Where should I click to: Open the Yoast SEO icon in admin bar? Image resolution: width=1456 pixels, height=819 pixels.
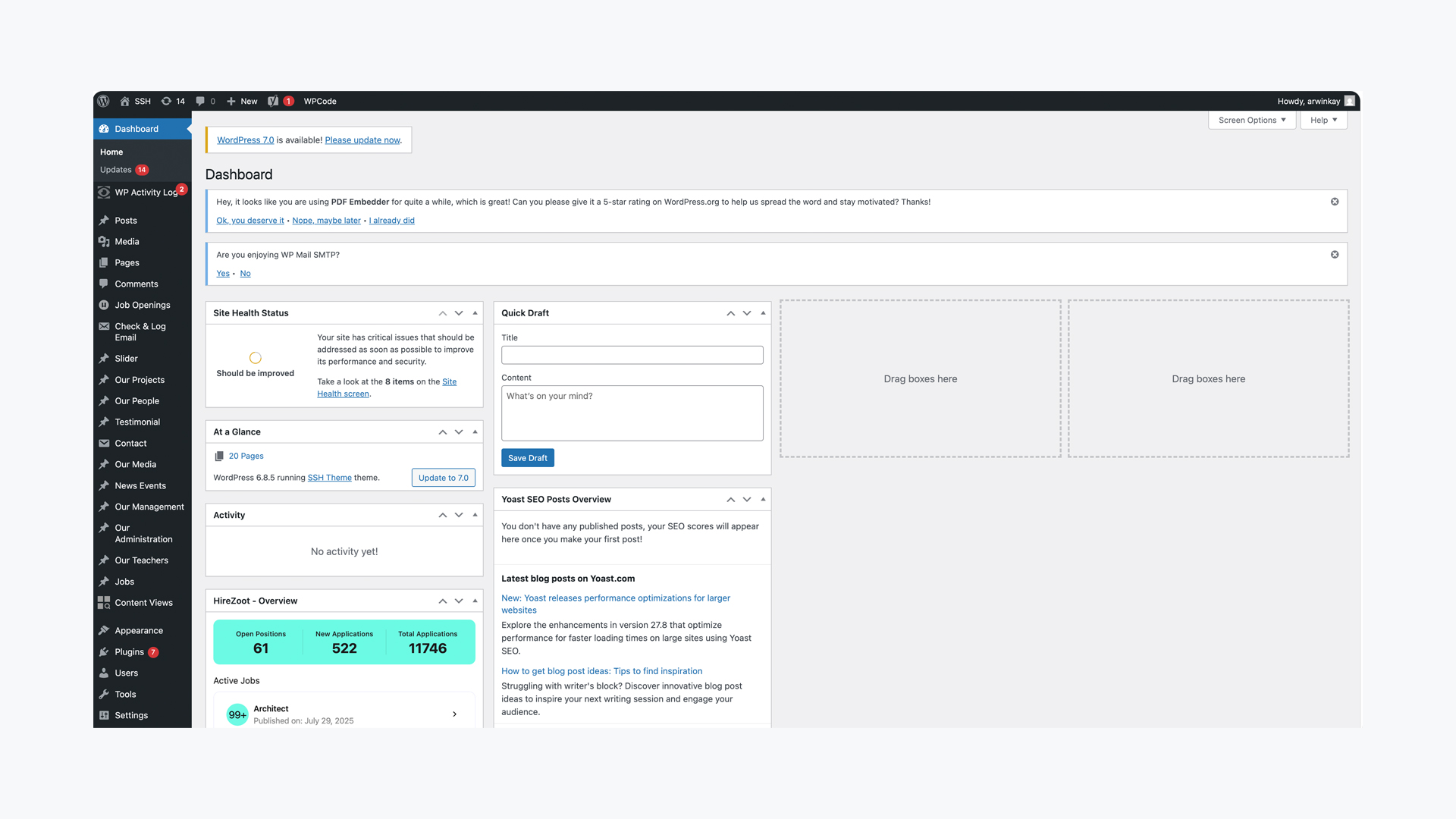coord(273,101)
